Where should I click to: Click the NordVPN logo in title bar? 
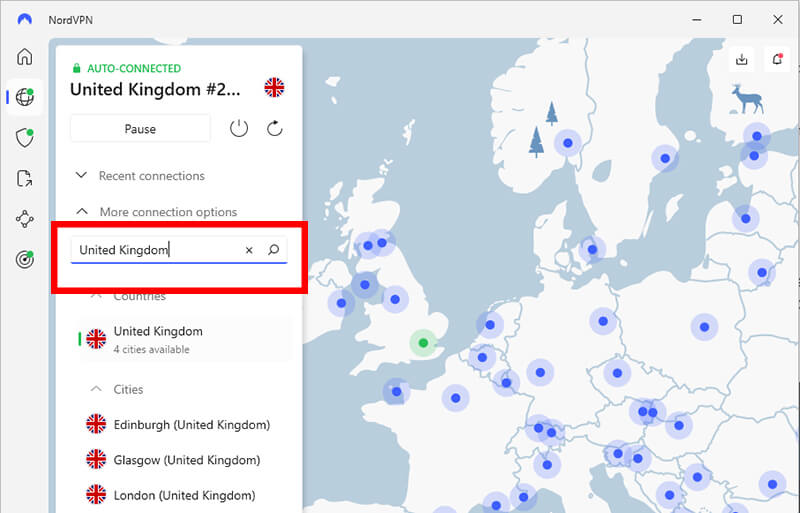pyautogui.click(x=24, y=19)
